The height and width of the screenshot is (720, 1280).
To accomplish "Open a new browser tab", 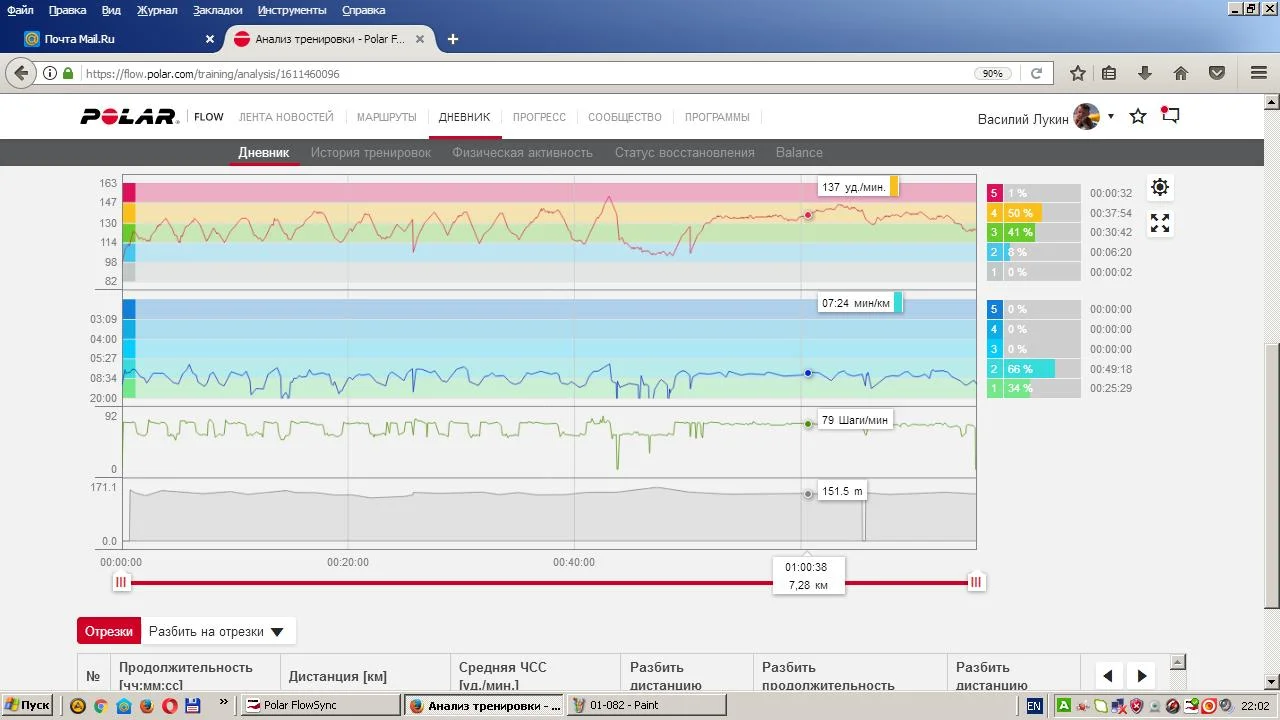I will pos(453,39).
